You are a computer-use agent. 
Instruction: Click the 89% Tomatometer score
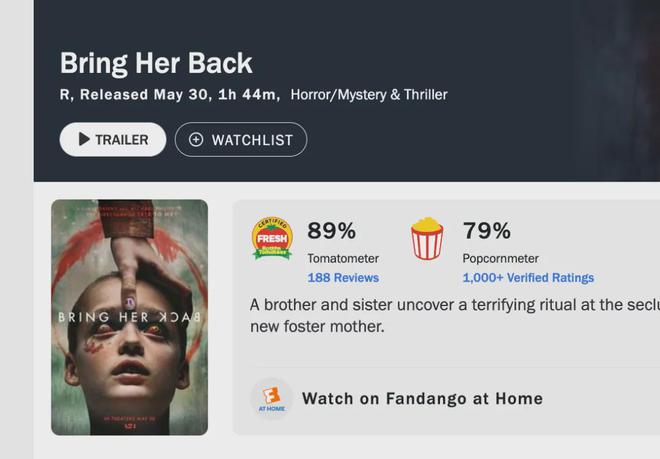tap(332, 231)
